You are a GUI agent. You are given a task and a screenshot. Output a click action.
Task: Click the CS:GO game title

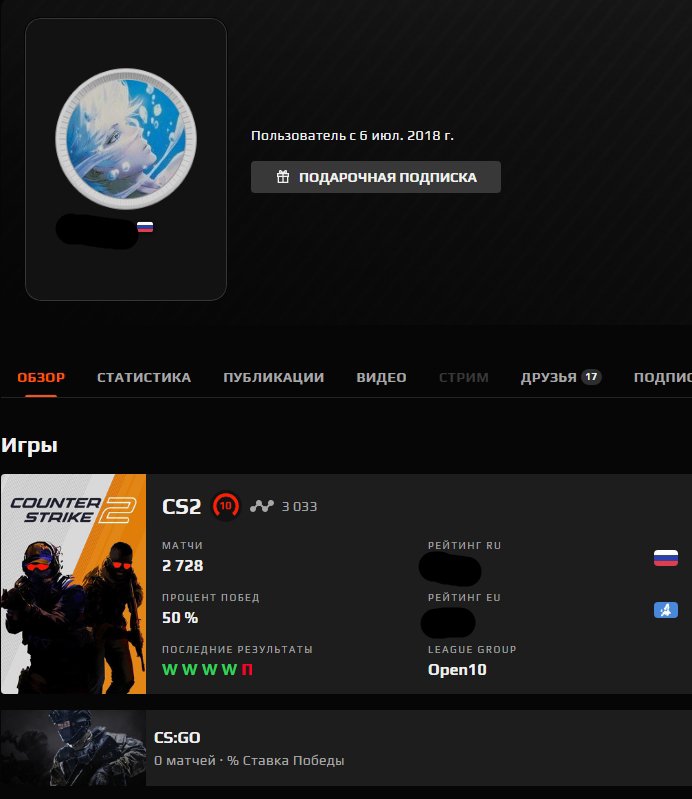pyautogui.click(x=177, y=737)
